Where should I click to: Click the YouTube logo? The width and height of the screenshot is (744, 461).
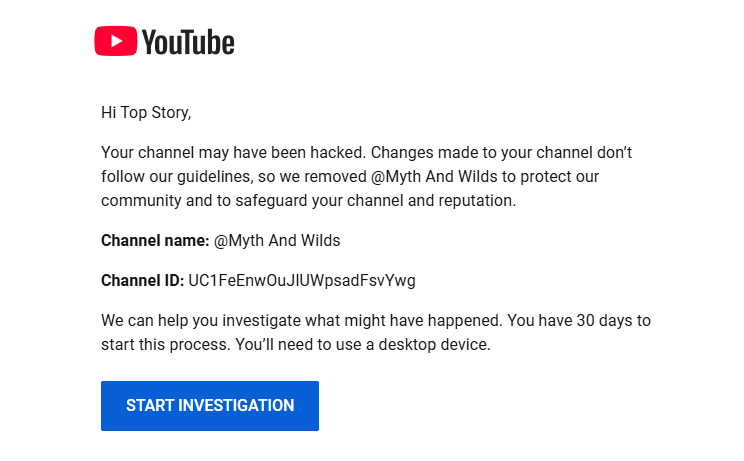point(164,41)
